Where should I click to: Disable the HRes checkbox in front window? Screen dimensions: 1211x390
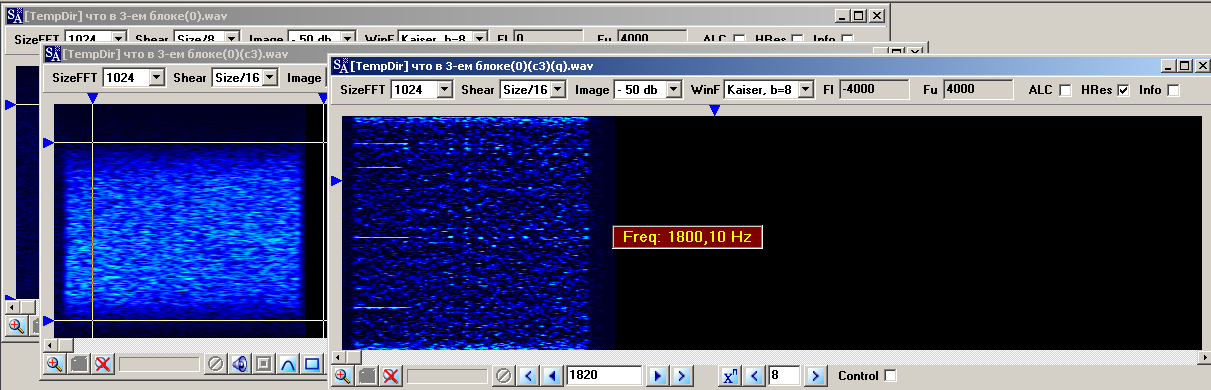1123,90
